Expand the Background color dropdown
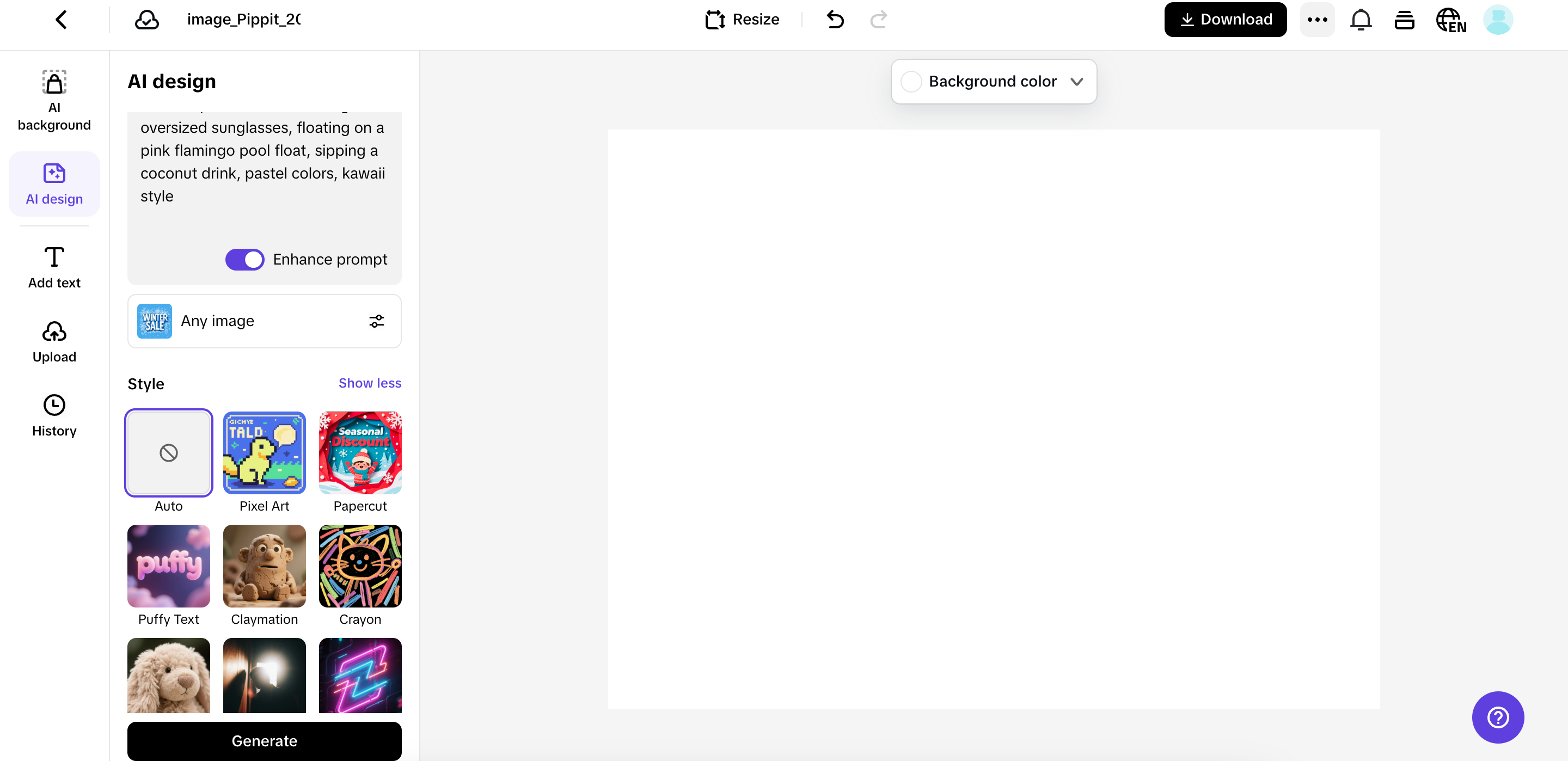1568x761 pixels. tap(1076, 82)
